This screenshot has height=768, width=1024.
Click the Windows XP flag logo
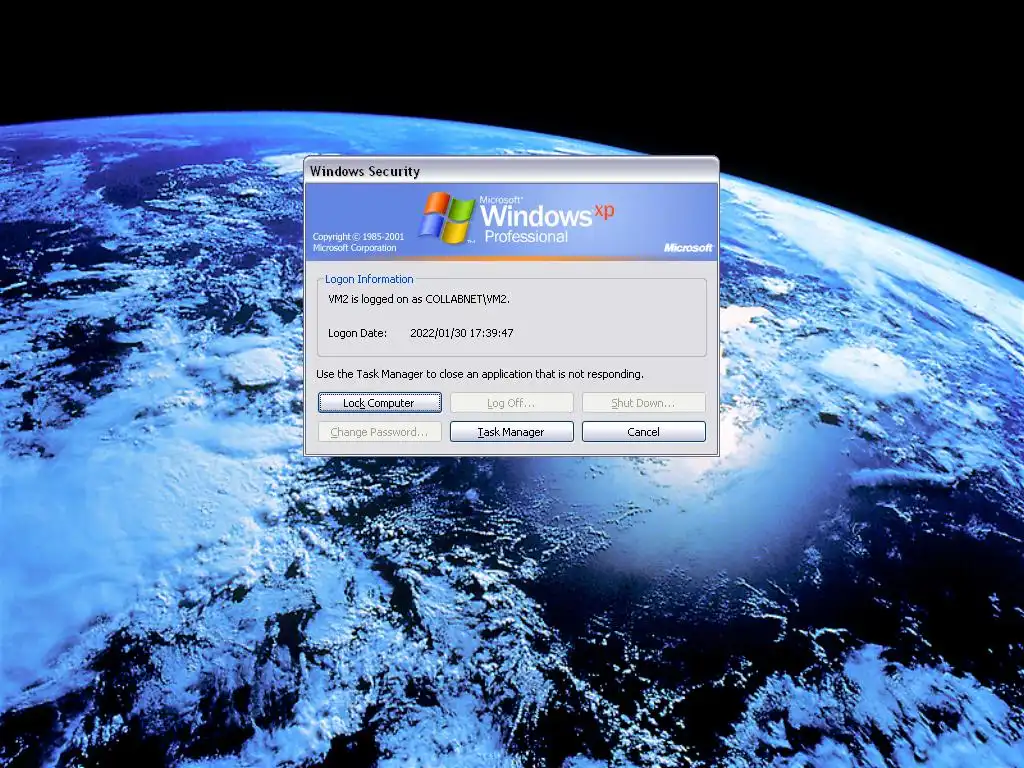(x=447, y=217)
